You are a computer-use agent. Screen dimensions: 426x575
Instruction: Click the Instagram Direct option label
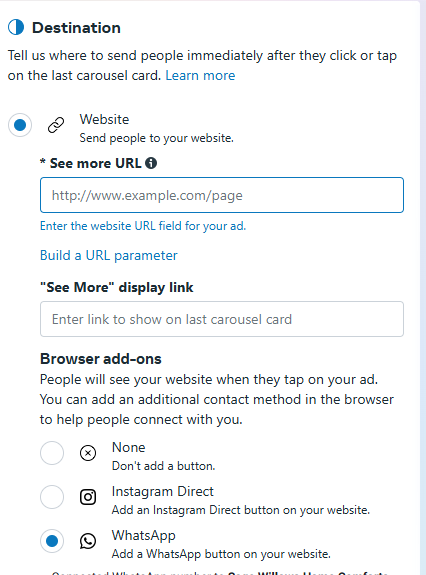point(162,491)
